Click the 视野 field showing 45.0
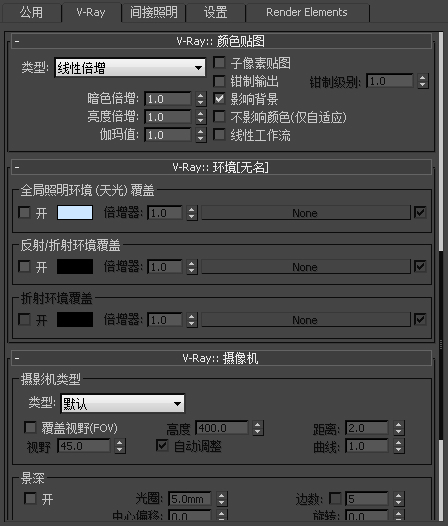The width and height of the screenshot is (448, 526). 84,446
